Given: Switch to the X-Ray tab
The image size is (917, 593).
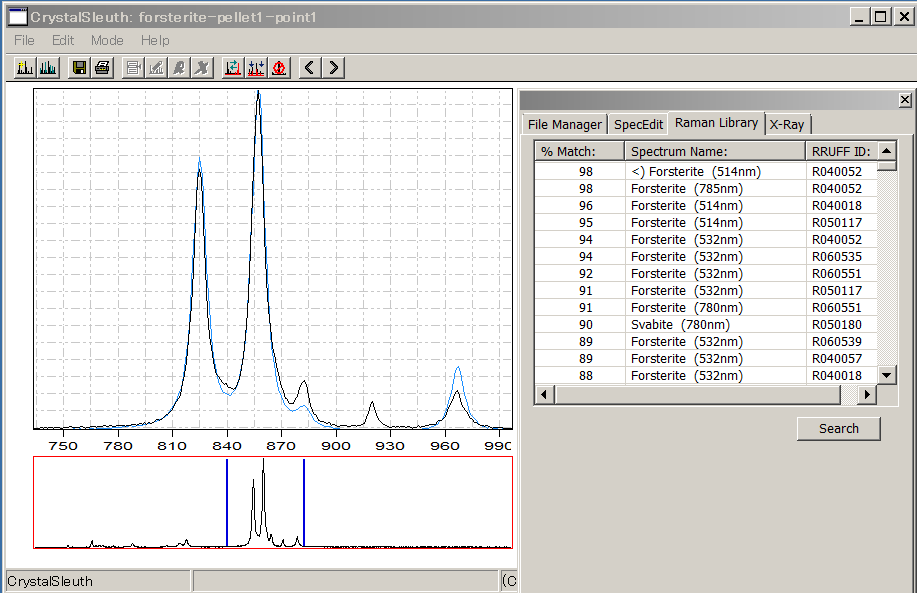Looking at the screenshot, I should tap(787, 125).
